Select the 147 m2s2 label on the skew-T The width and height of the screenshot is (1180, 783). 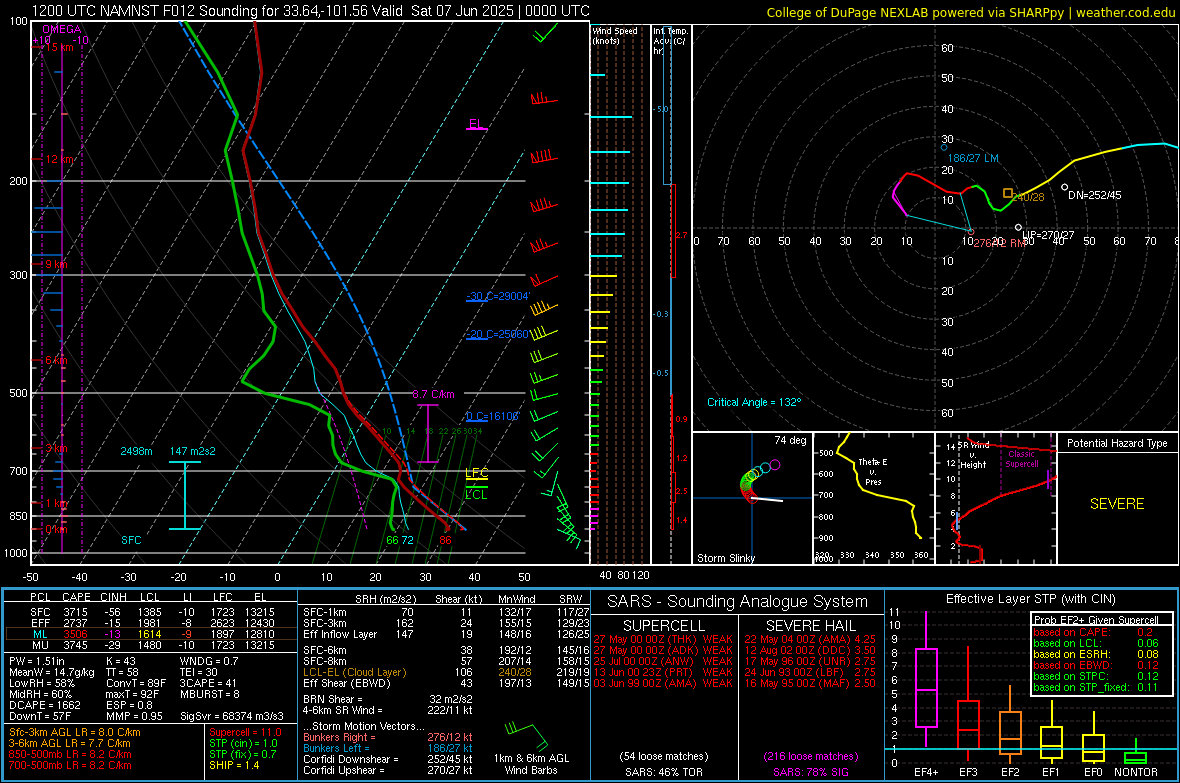193,452
